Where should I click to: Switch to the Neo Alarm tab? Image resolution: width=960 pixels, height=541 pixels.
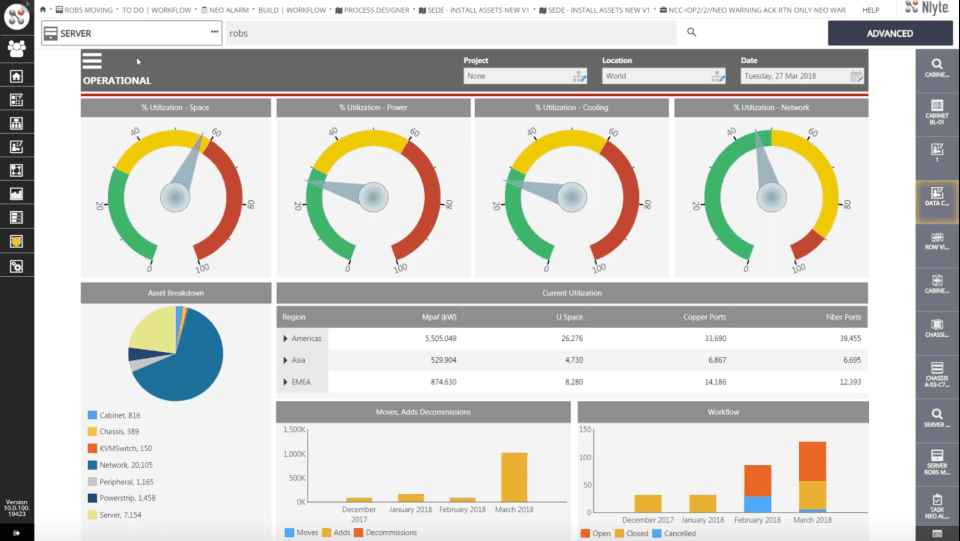(225, 10)
